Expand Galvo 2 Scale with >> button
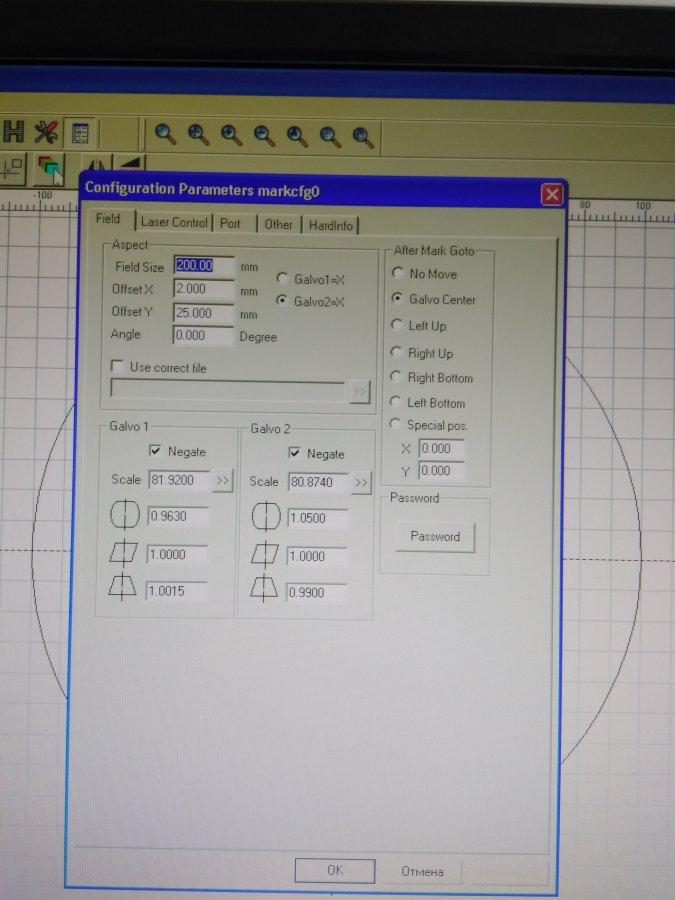The height and width of the screenshot is (900, 675). coord(361,483)
